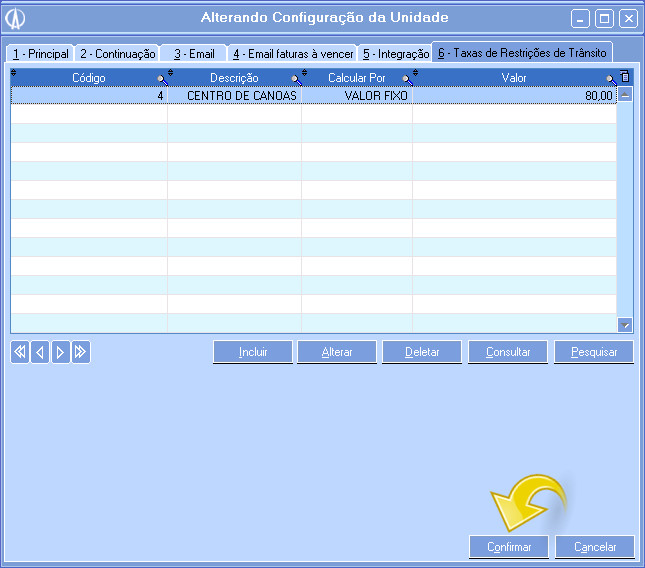Select the VALOR FIXO cell
Screen dimensions: 645x568
pos(357,95)
